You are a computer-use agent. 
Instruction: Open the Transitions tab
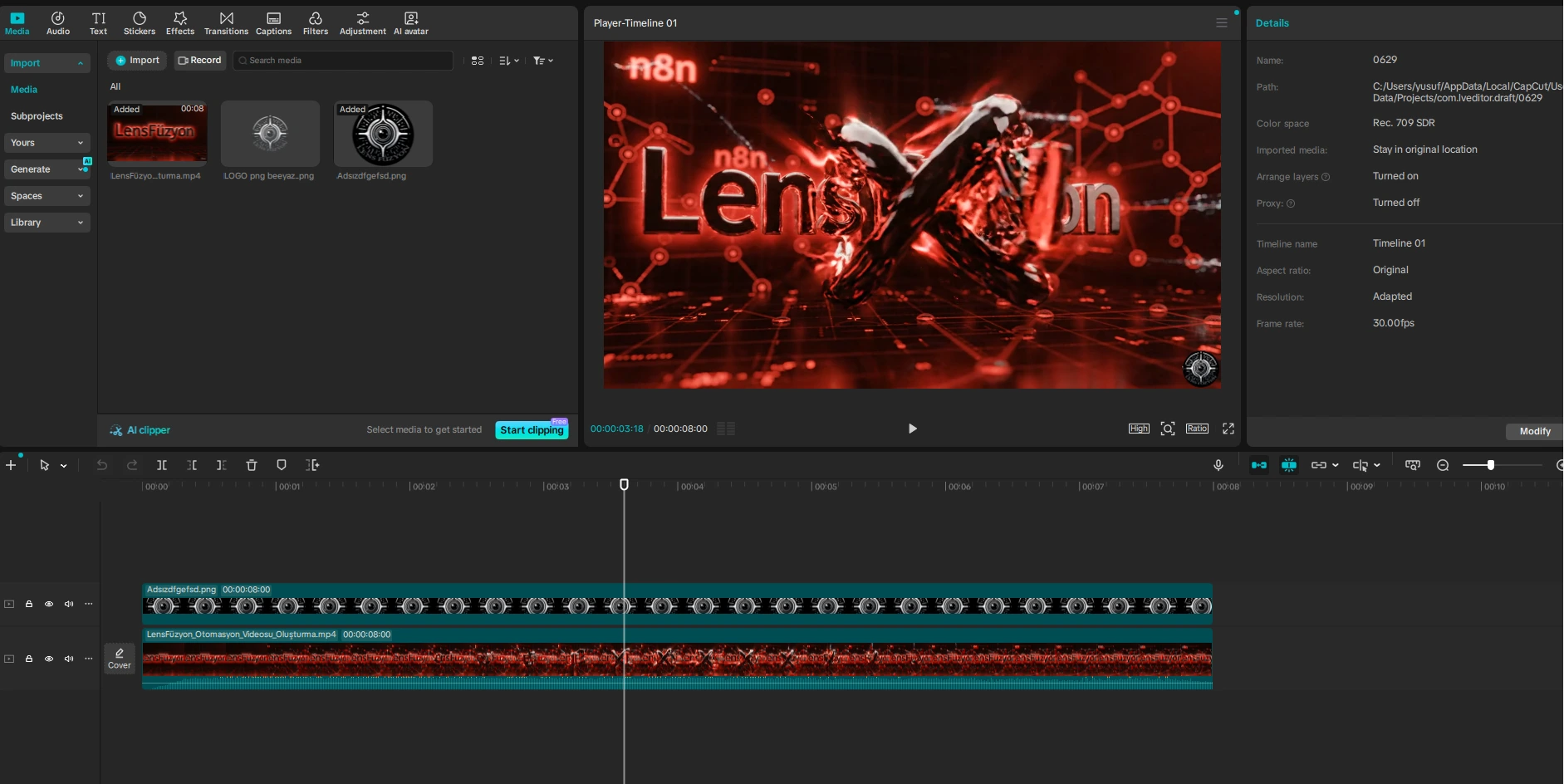click(226, 23)
